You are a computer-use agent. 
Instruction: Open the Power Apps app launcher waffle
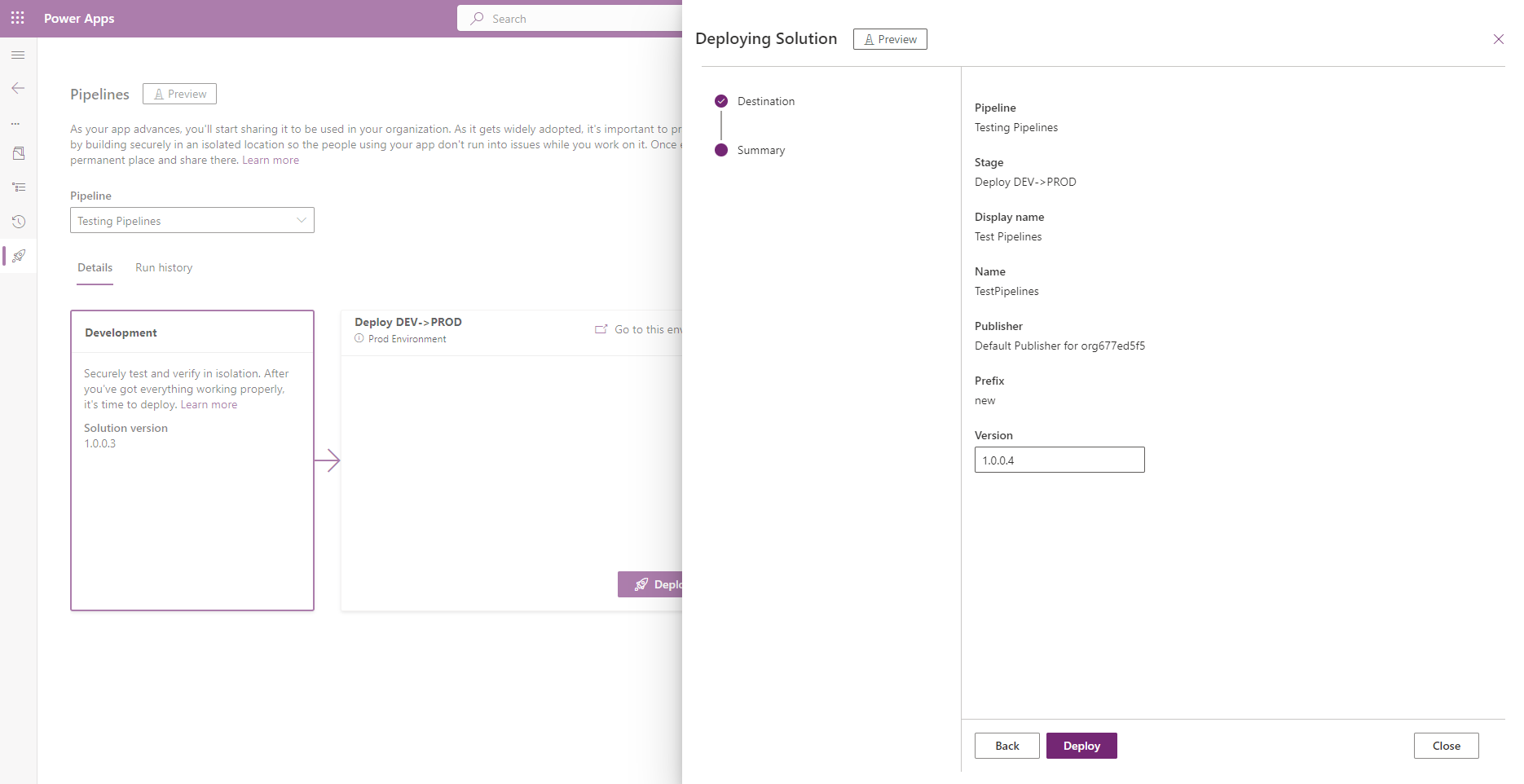click(18, 18)
